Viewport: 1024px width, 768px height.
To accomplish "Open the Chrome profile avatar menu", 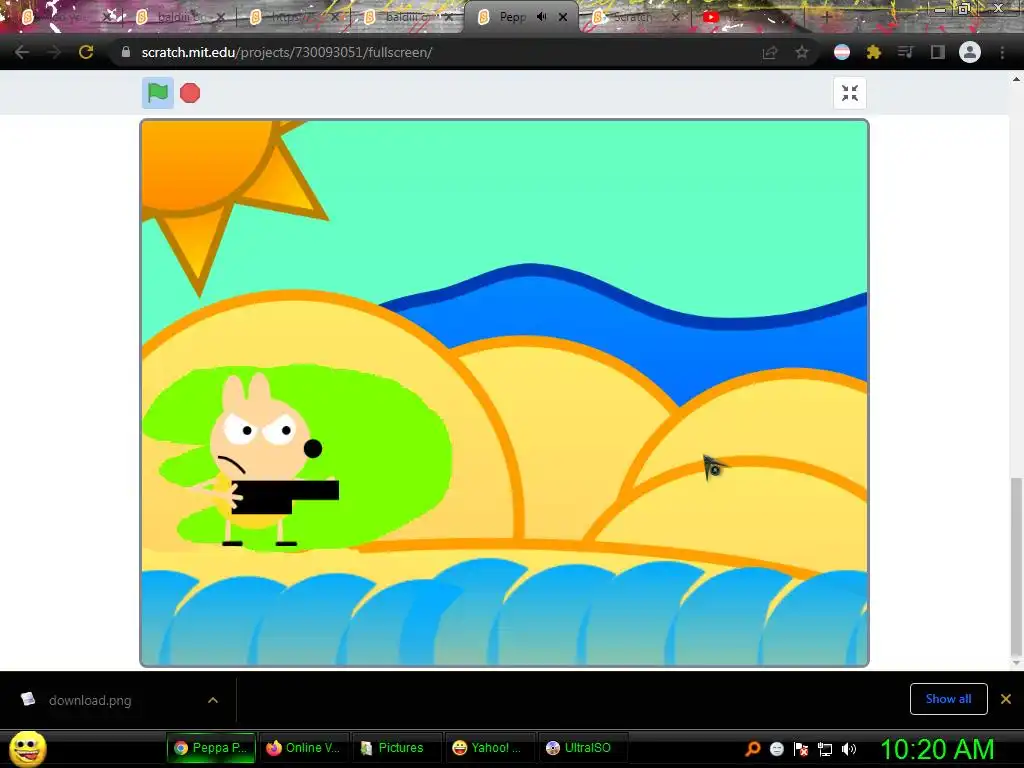I will point(970,52).
